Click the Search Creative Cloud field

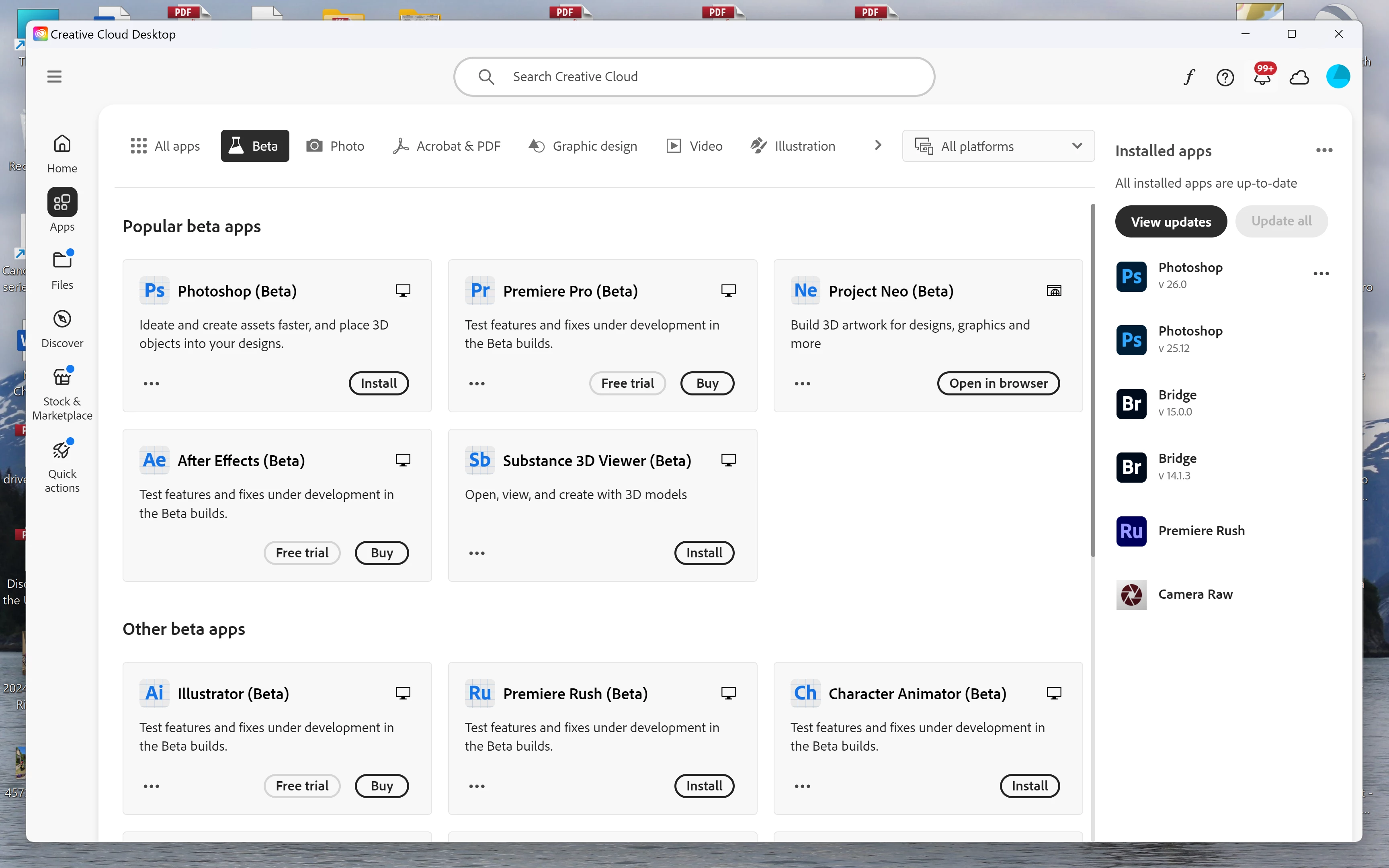(693, 76)
